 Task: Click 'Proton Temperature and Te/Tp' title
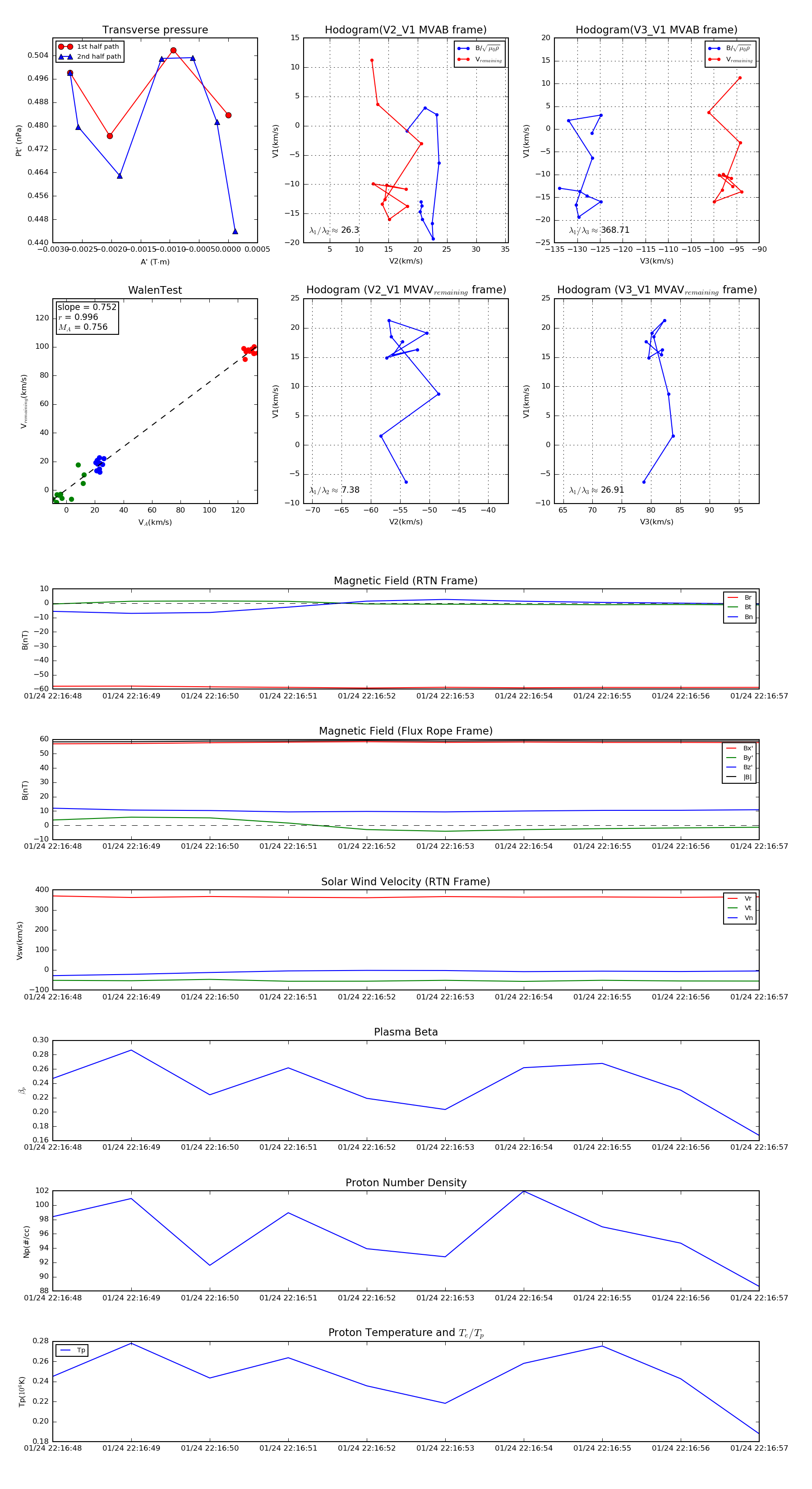(x=406, y=1332)
